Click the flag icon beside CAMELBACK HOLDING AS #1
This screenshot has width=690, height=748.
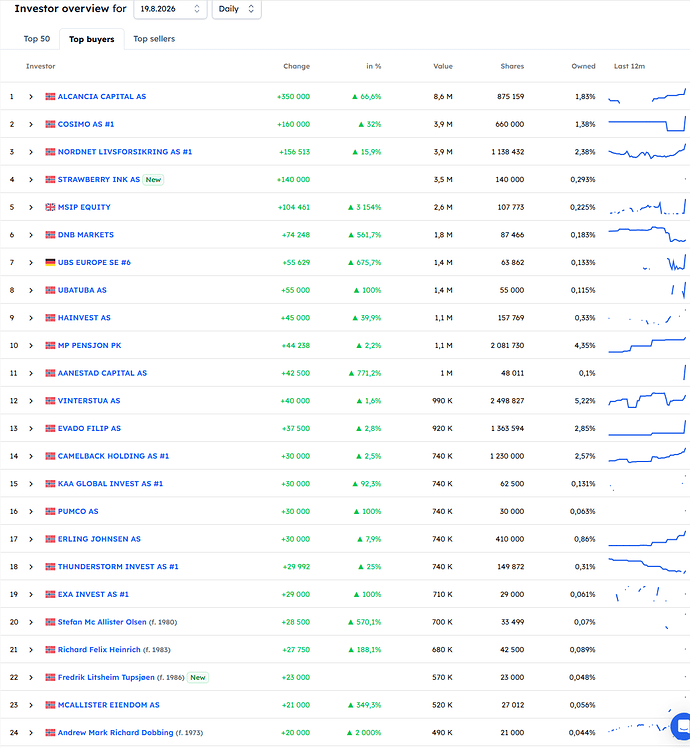pos(50,456)
